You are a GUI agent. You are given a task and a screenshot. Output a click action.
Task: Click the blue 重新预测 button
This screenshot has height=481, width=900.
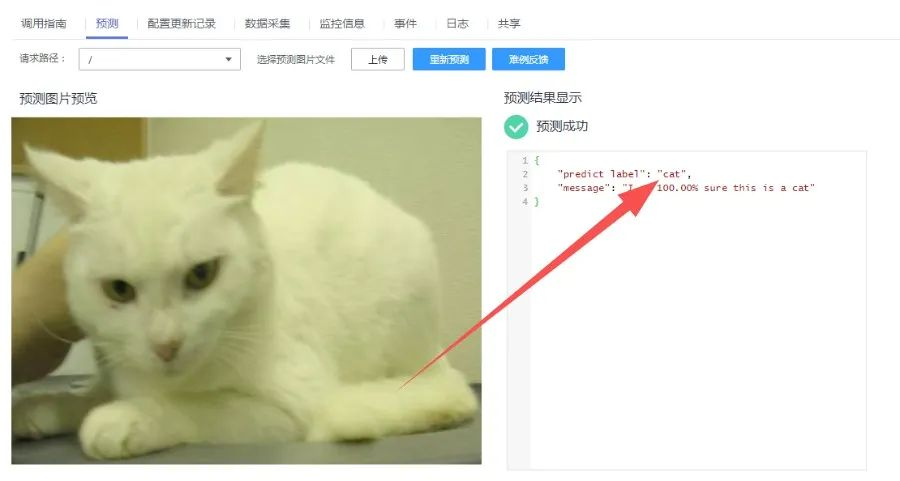[x=449, y=59]
